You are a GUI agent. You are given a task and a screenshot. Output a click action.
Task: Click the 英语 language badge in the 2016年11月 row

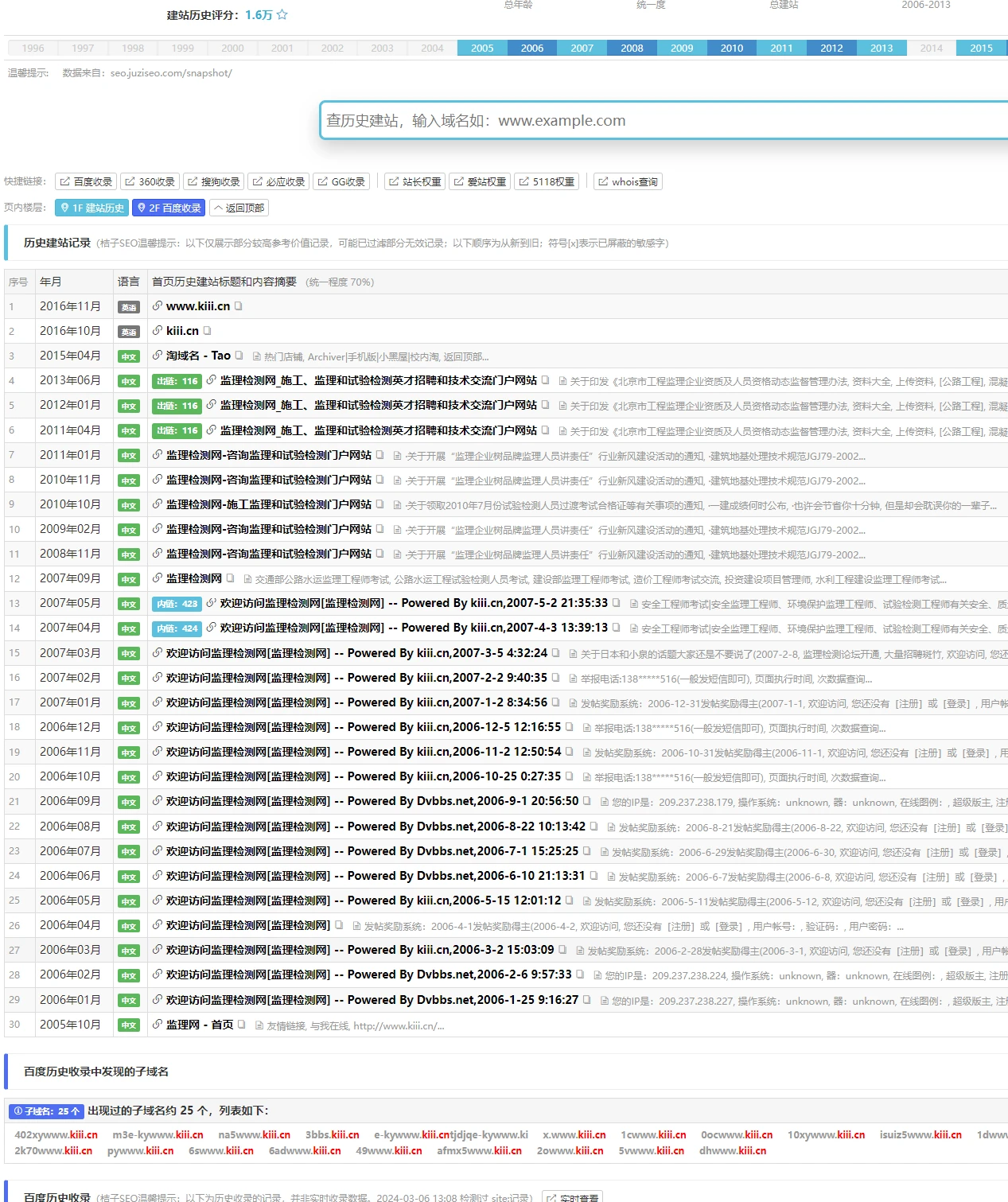(129, 307)
